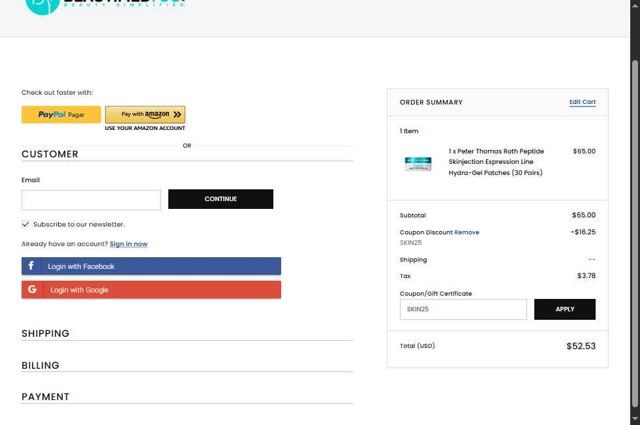Click the $52.53 total amount
Image resolution: width=640 pixels, height=425 pixels.
click(x=581, y=346)
